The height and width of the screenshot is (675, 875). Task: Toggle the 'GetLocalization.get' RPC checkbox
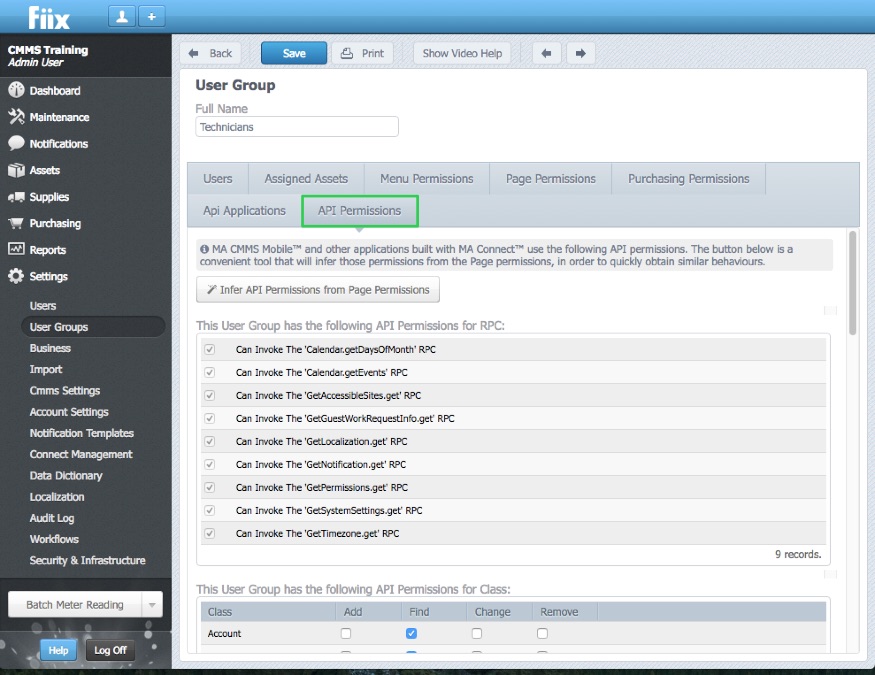pyautogui.click(x=210, y=441)
